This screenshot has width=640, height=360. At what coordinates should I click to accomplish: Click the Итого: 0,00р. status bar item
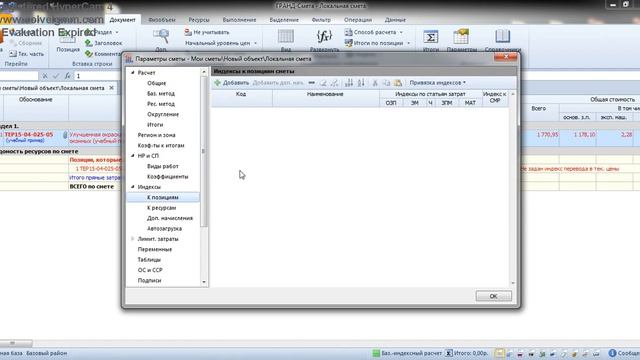click(x=467, y=353)
